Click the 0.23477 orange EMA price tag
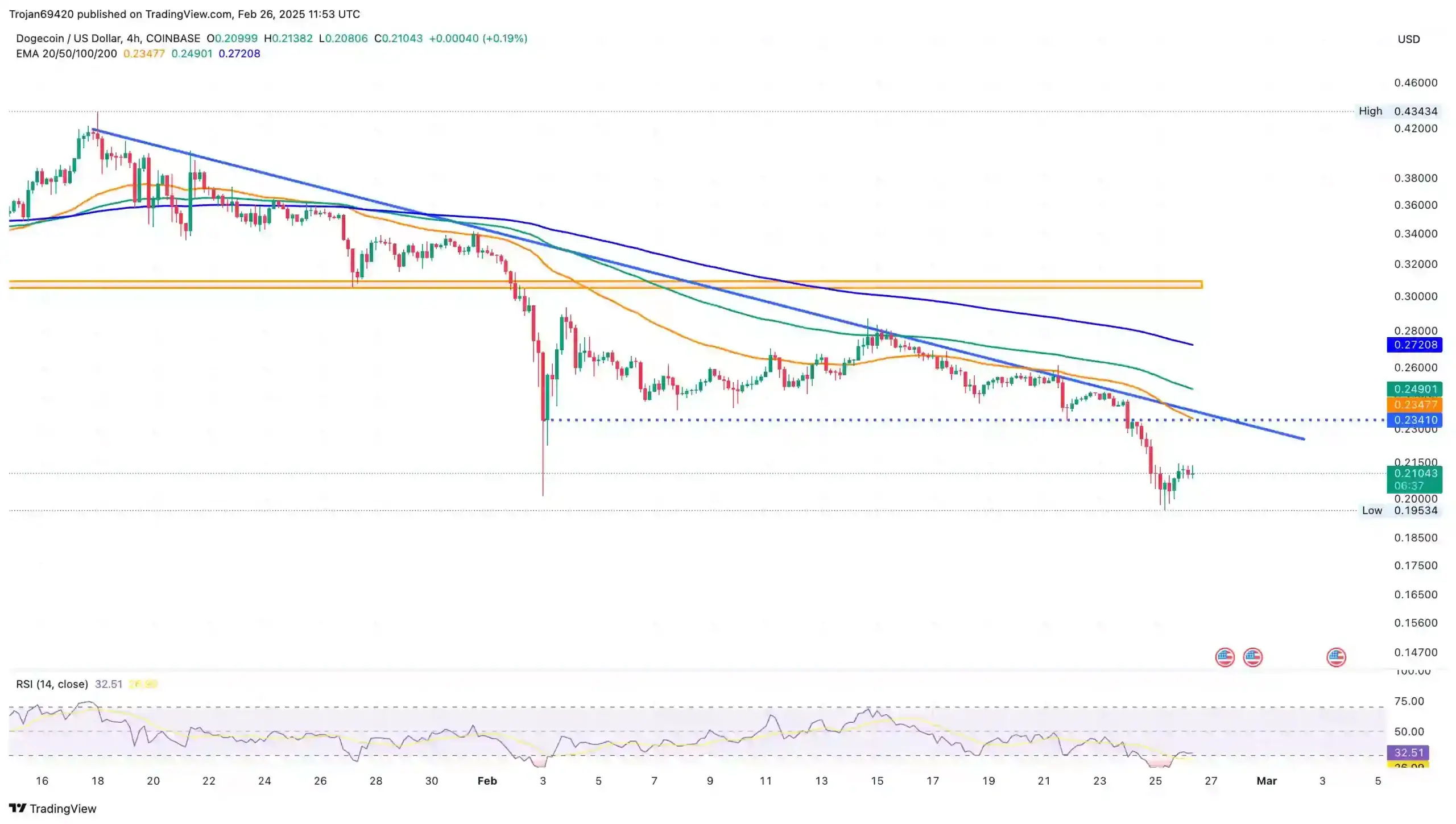Screen dimensions: 1456x824 coord(1414,405)
